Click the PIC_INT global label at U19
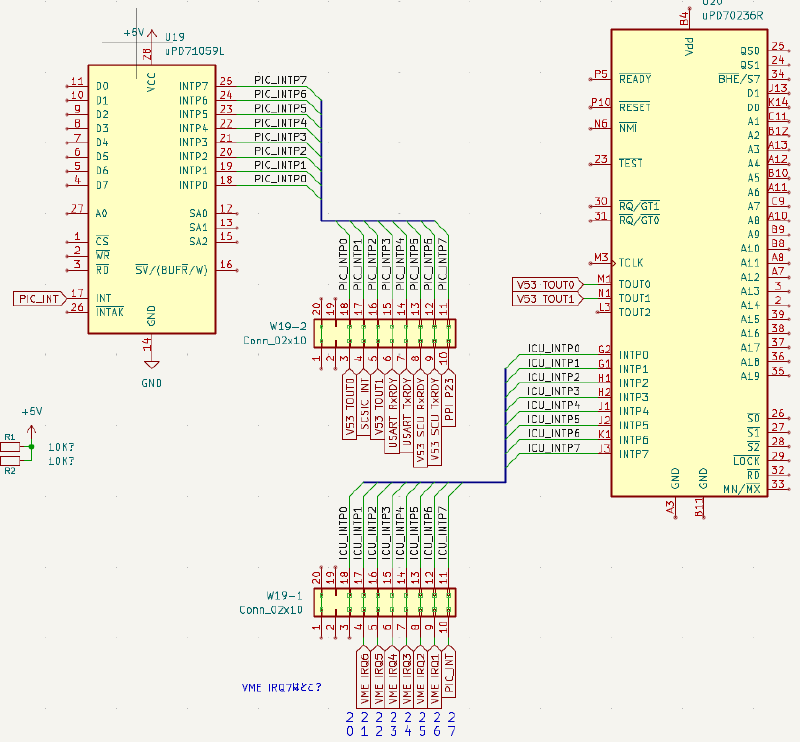 tap(40, 297)
